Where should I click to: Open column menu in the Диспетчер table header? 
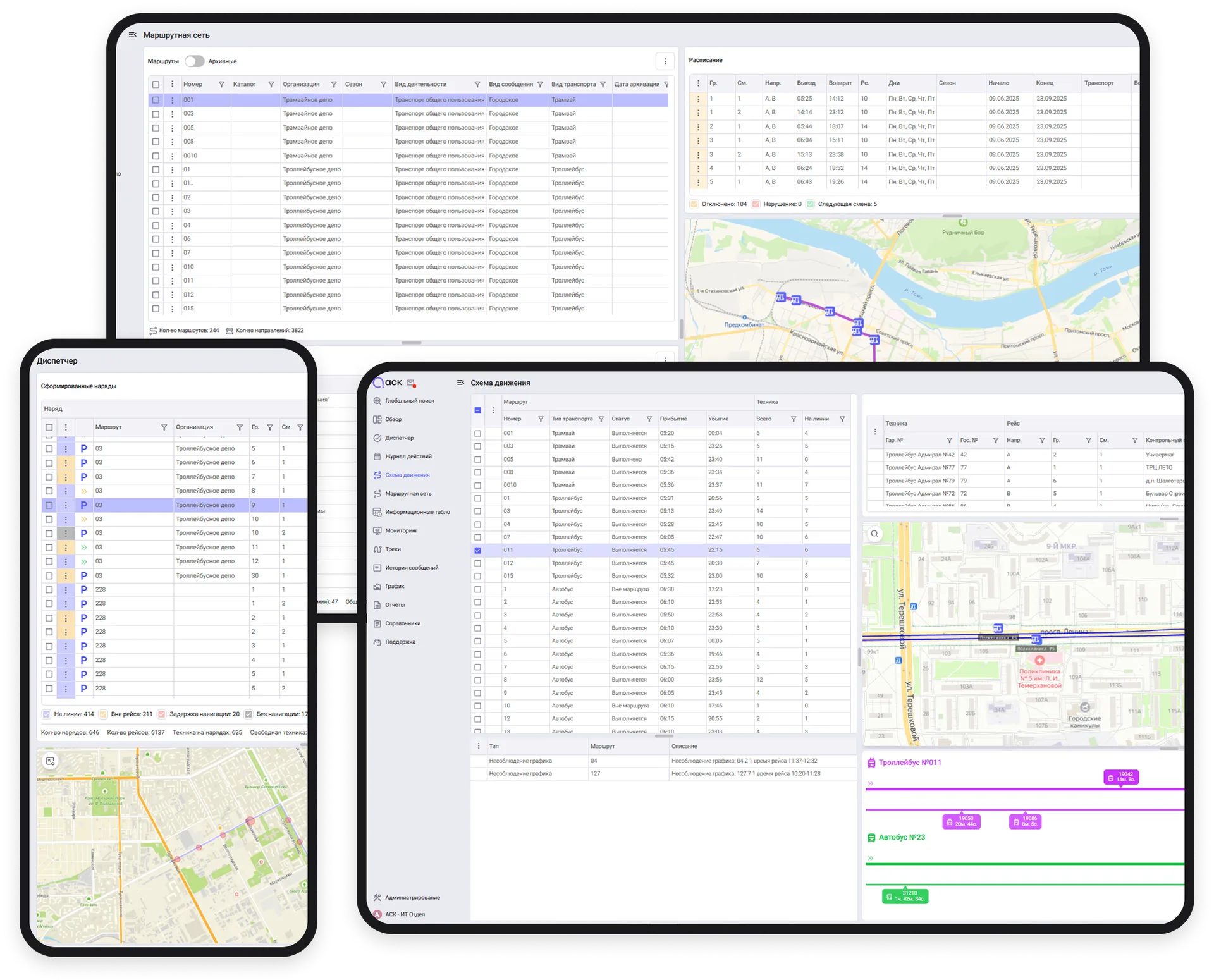pos(66,427)
